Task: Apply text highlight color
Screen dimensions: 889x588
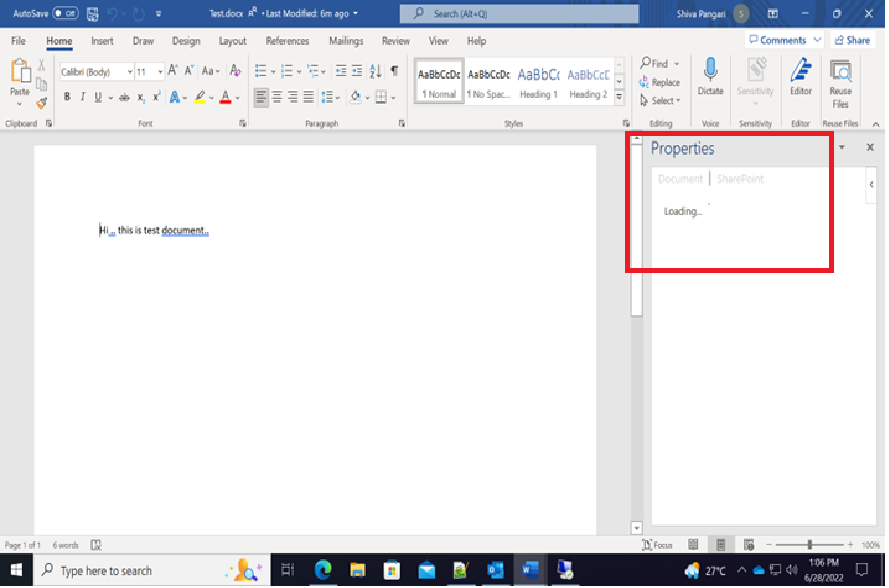Action: click(x=198, y=96)
